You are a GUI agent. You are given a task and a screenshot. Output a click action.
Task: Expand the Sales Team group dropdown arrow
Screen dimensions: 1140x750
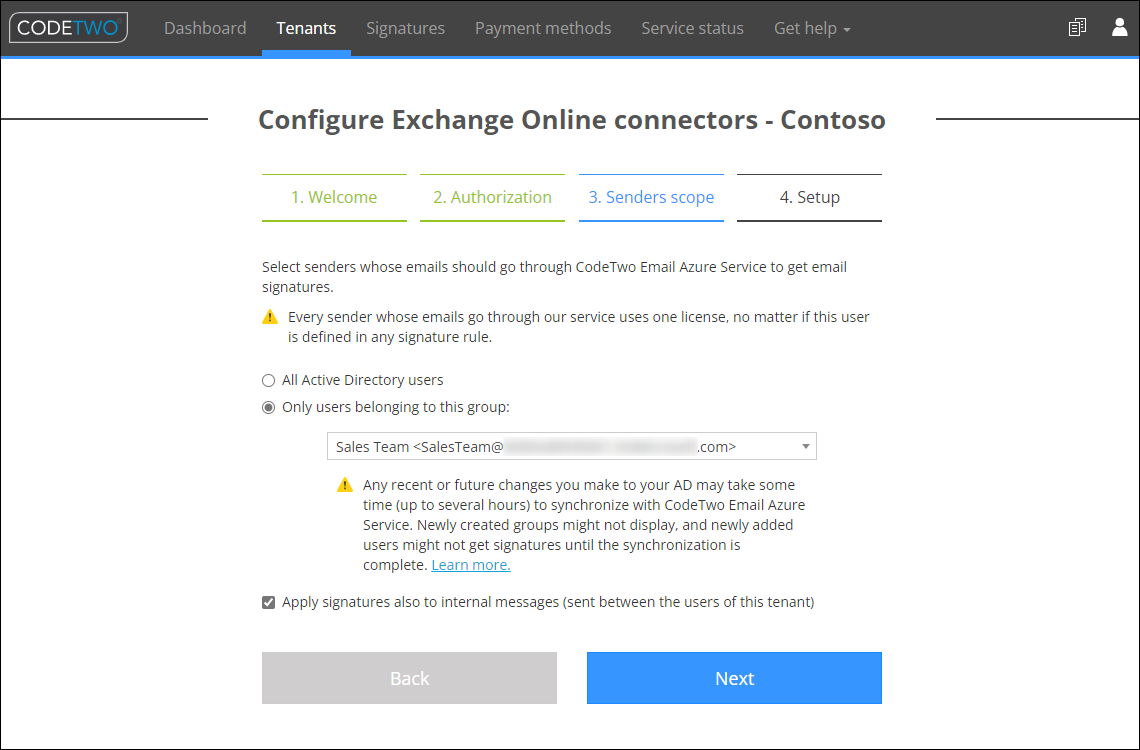(x=805, y=446)
